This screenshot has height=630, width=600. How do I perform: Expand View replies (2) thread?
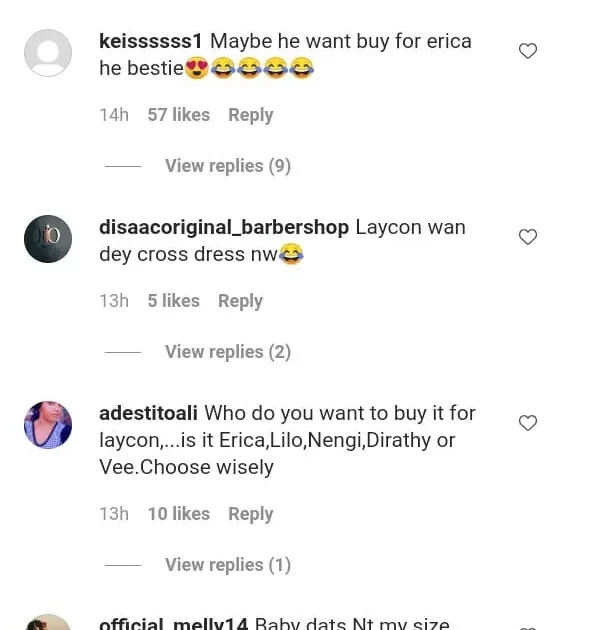click(227, 352)
